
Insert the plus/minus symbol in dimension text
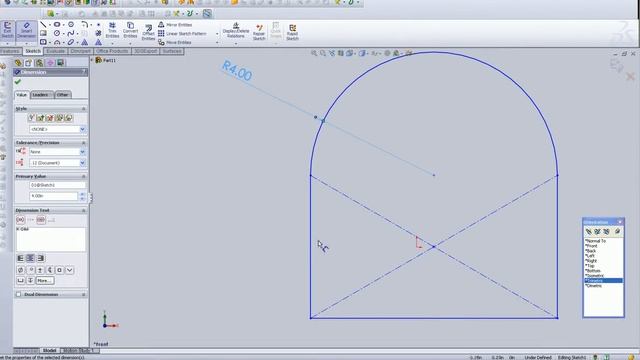[40, 270]
